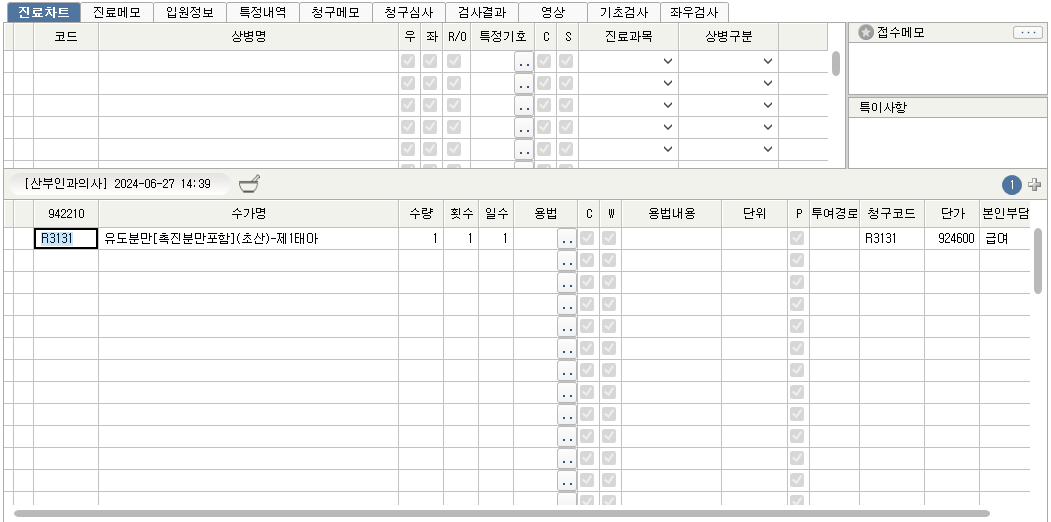Open 용법 lookup button in the R3131 row
The height and width of the screenshot is (522, 1051).
click(x=567, y=239)
